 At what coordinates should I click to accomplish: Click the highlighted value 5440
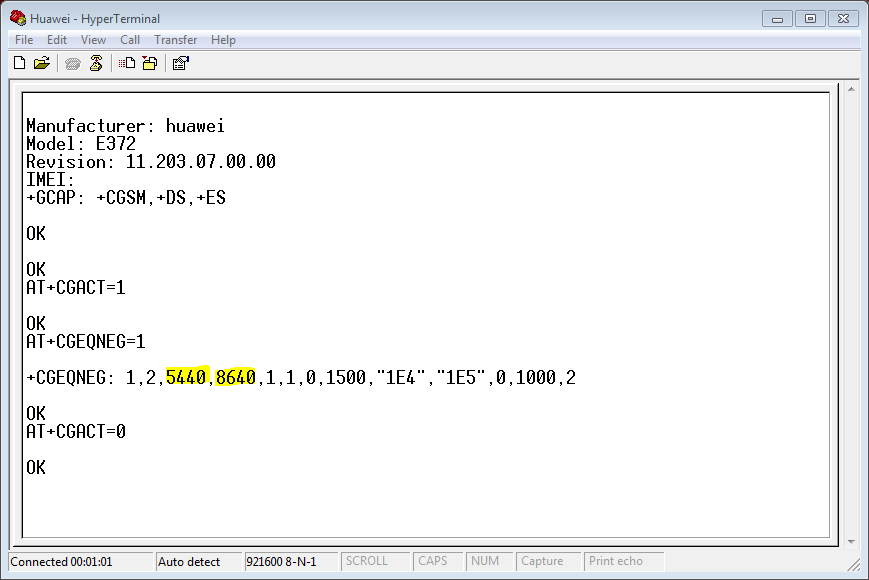(186, 377)
